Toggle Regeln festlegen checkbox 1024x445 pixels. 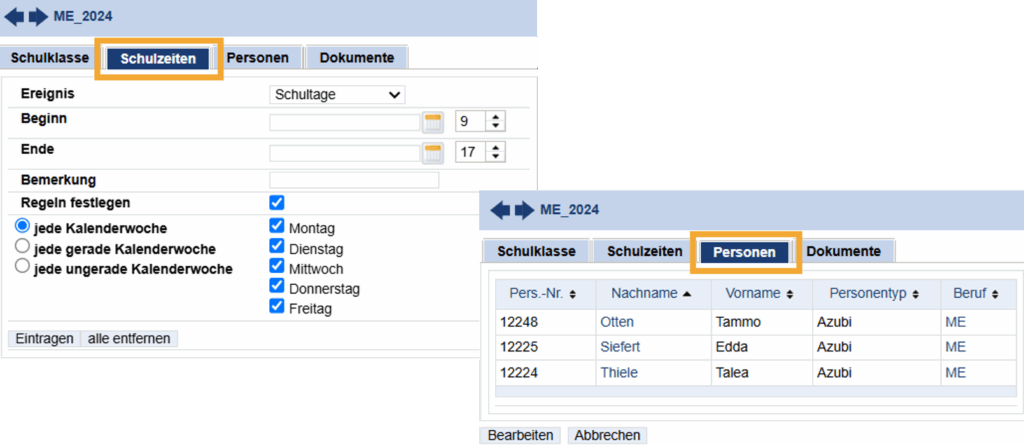click(277, 202)
